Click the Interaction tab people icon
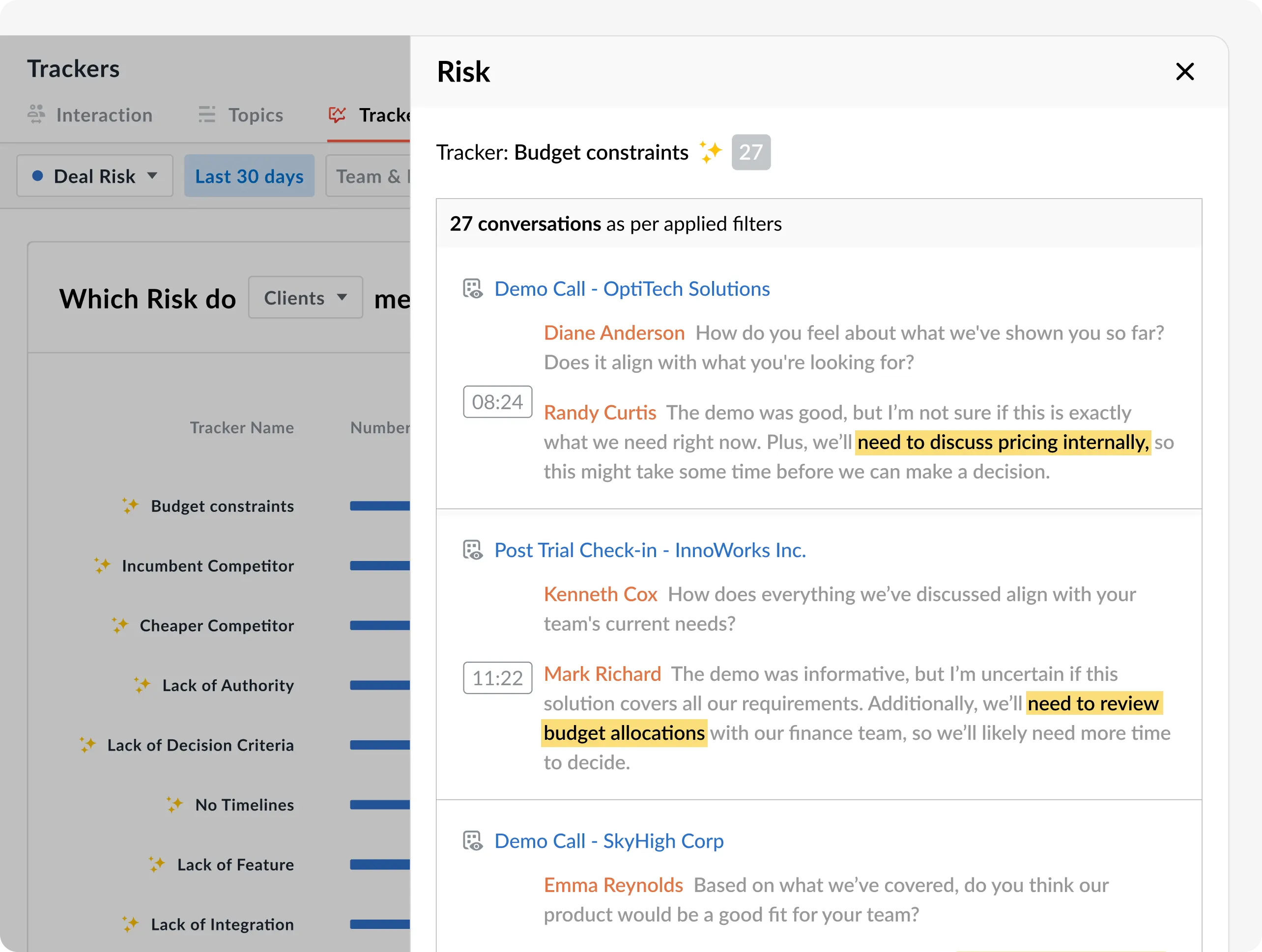 [36, 114]
